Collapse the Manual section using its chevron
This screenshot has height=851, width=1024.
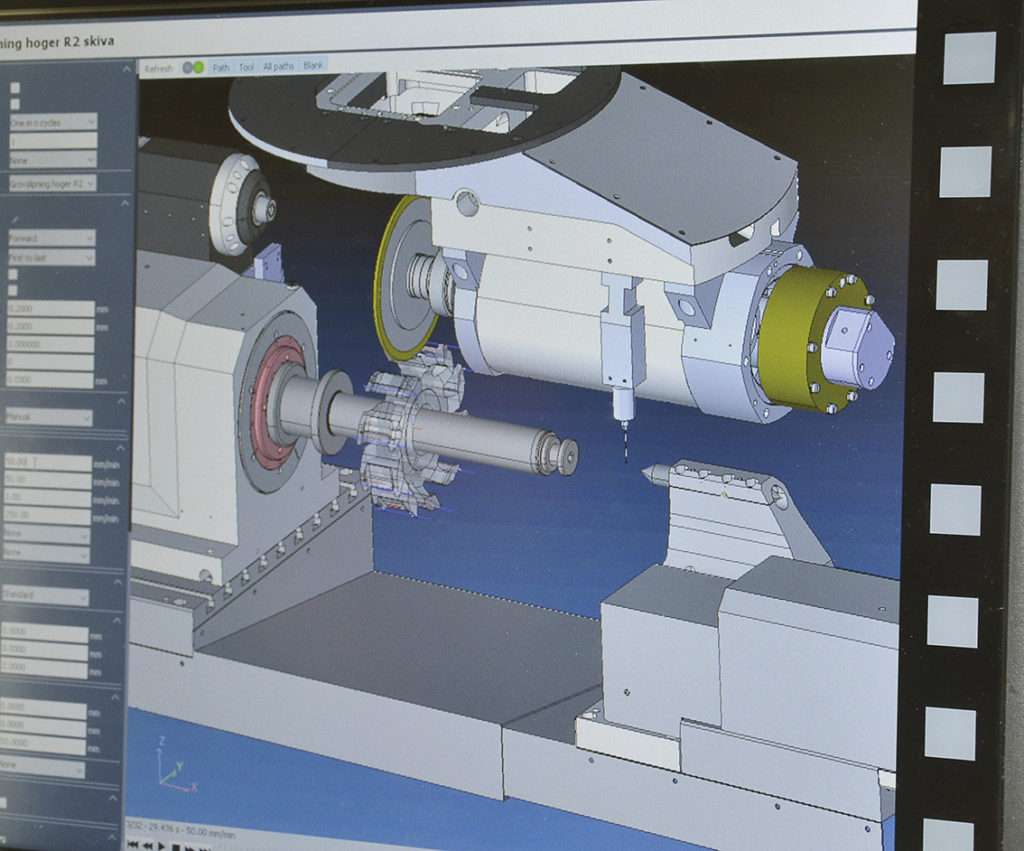pos(123,400)
